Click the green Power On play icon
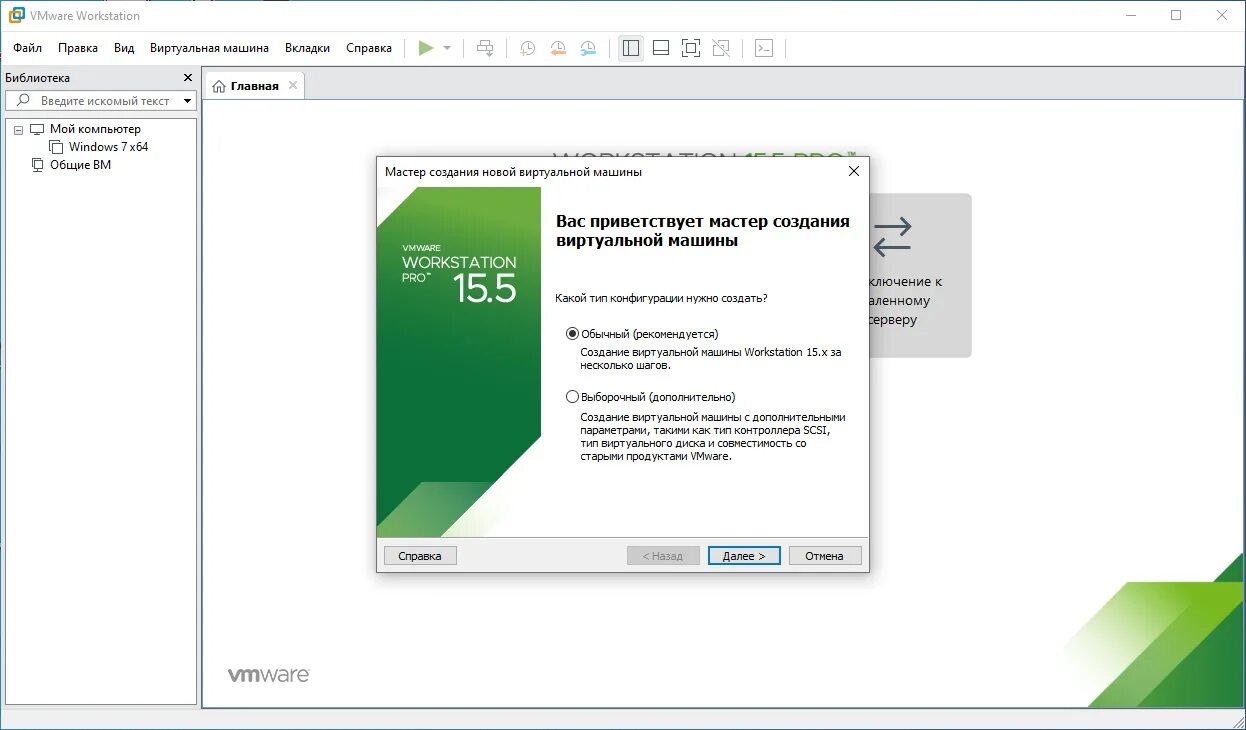Image resolution: width=1246 pixels, height=730 pixels. coord(426,48)
